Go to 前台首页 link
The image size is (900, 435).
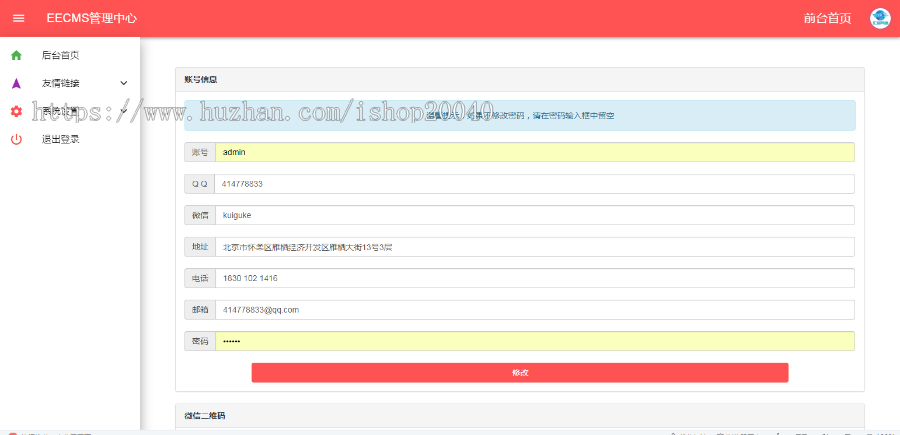(x=827, y=18)
